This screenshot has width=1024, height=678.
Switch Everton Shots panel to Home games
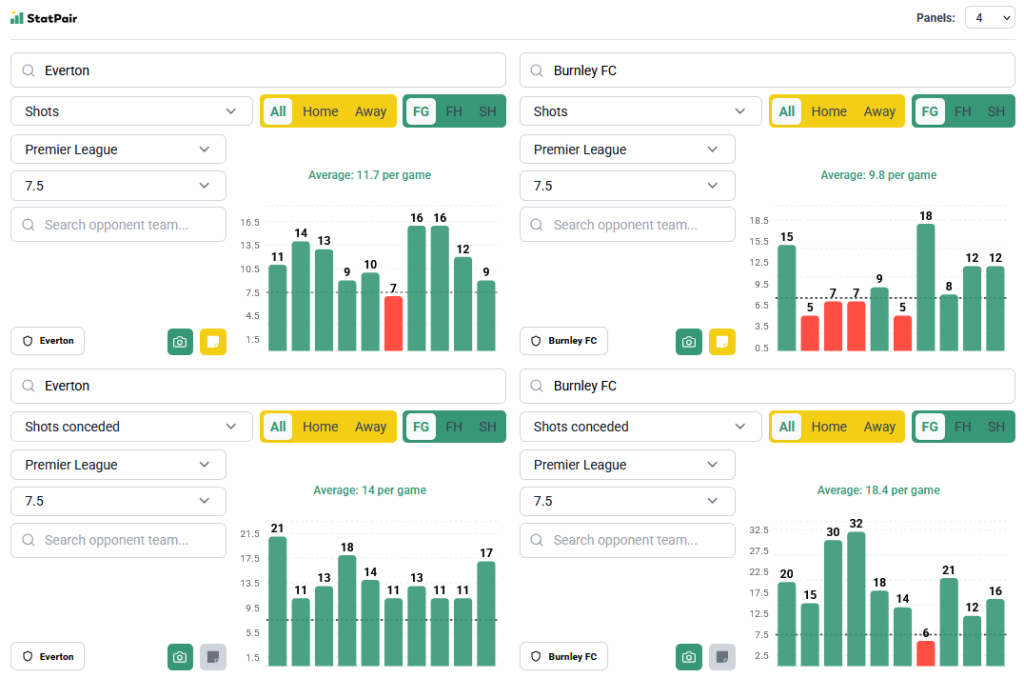pos(320,111)
